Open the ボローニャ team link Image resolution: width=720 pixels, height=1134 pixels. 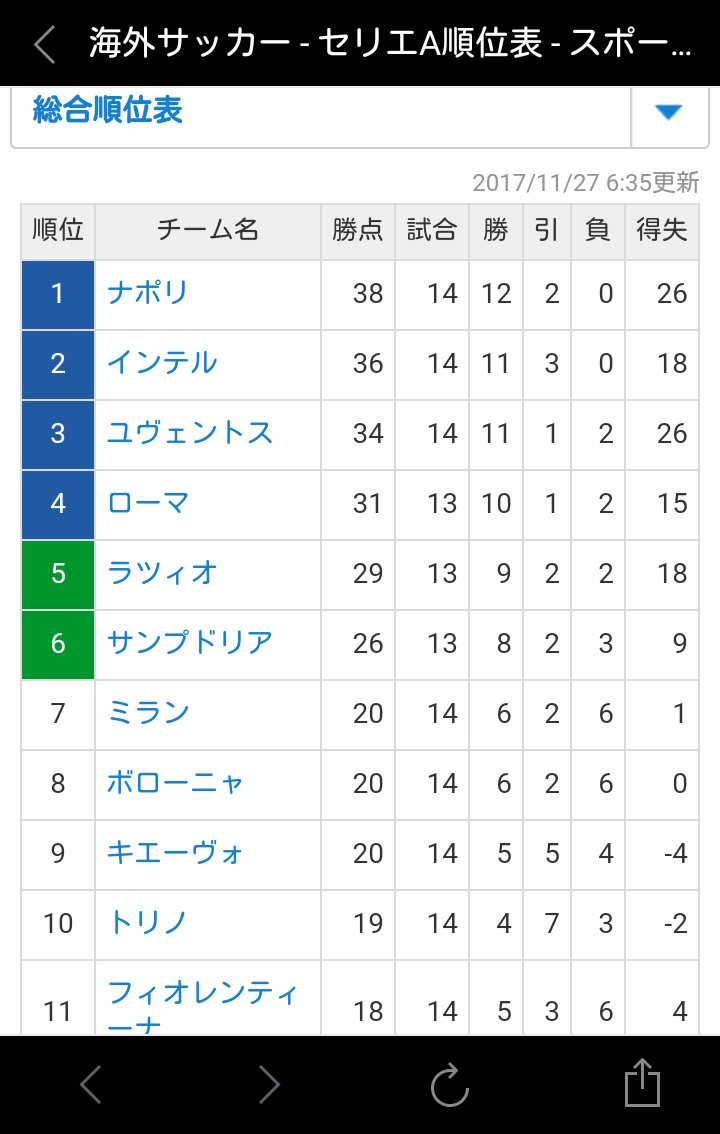click(x=176, y=783)
